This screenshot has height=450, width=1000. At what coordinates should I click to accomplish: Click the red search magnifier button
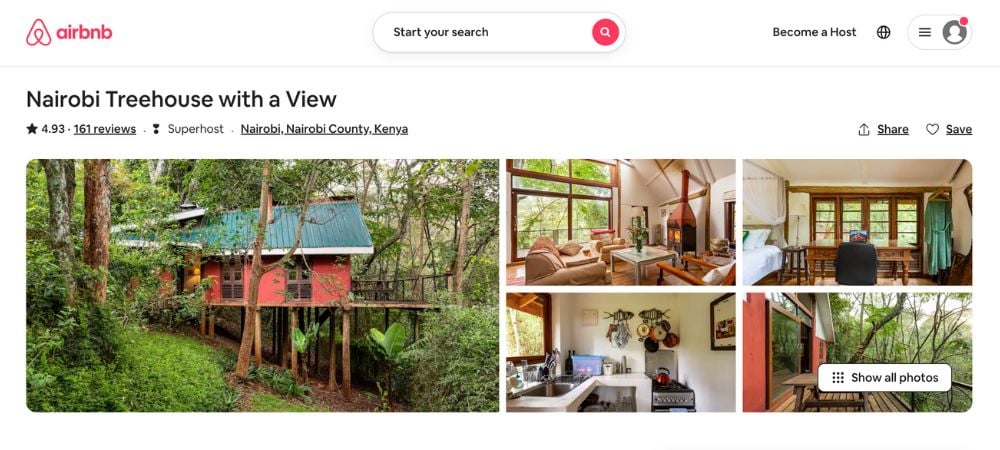click(x=605, y=32)
